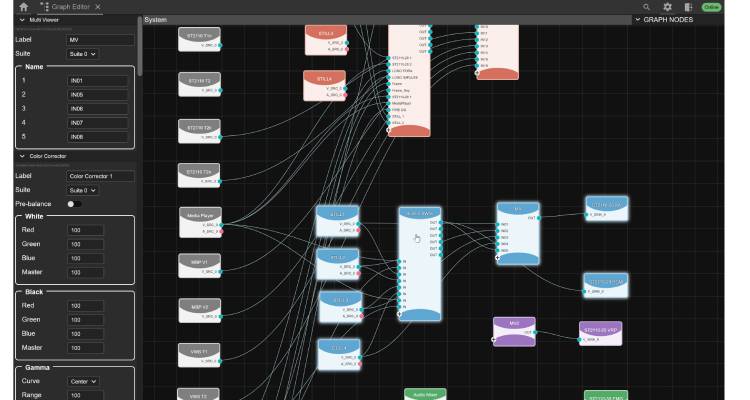Click the green Online status button
This screenshot has width=750, height=400.
coord(711,7)
